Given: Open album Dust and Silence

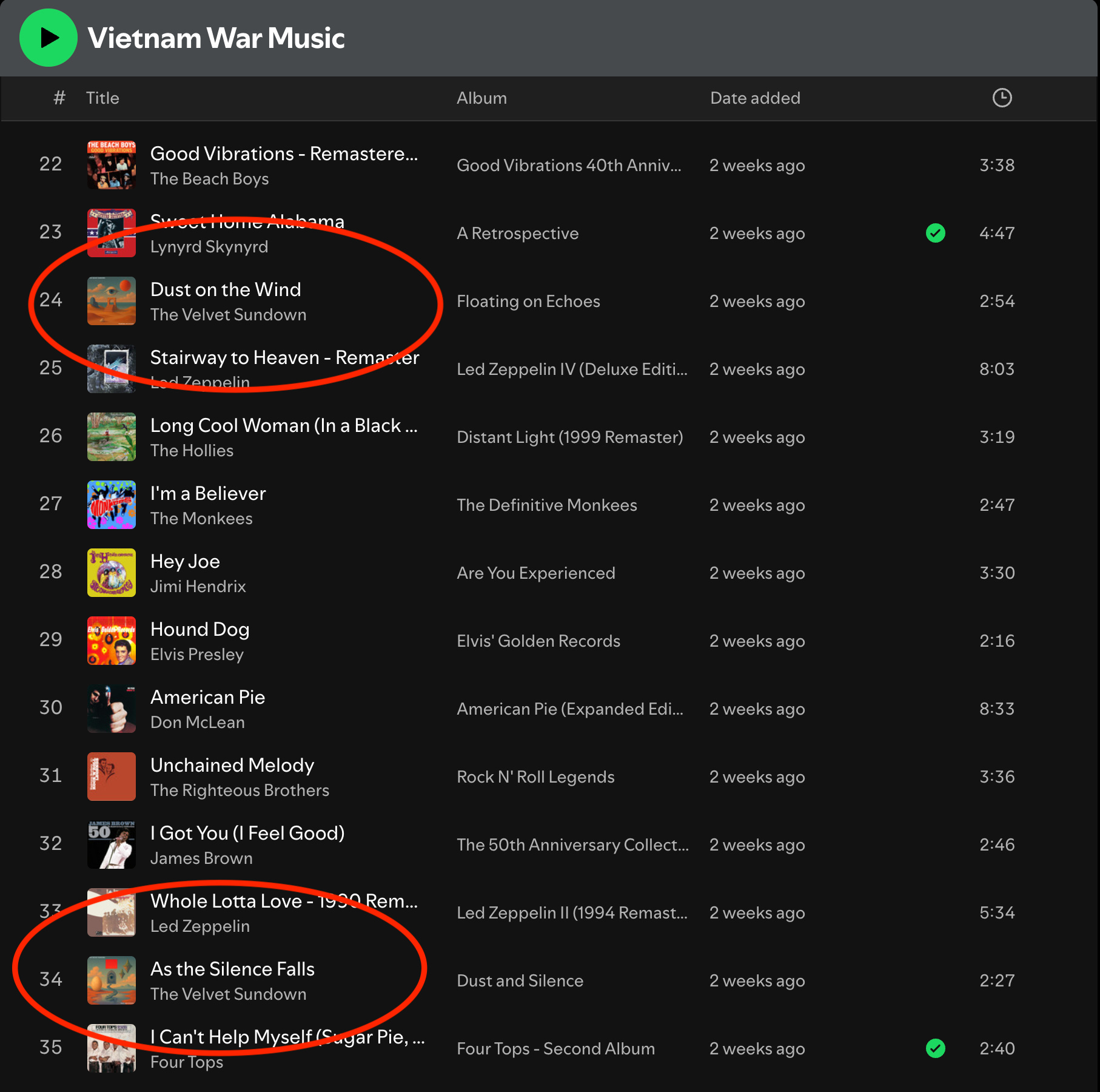Looking at the screenshot, I should (x=520, y=981).
